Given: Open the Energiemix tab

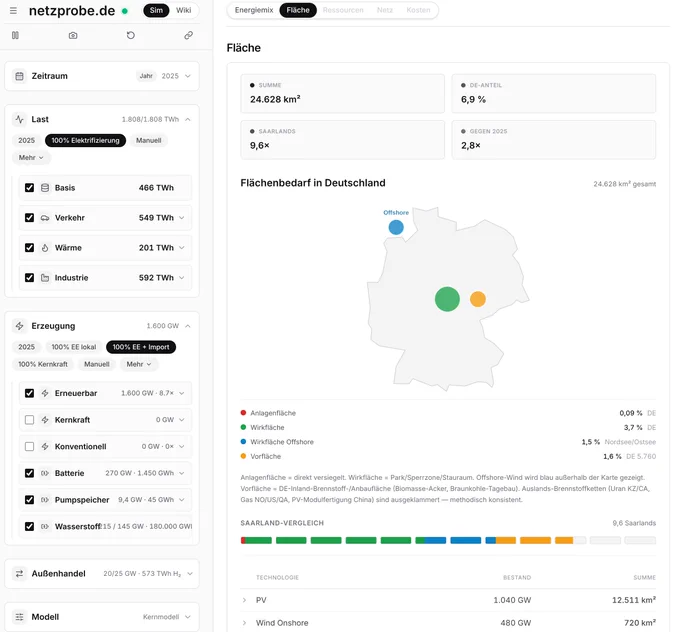Looking at the screenshot, I should click(254, 10).
